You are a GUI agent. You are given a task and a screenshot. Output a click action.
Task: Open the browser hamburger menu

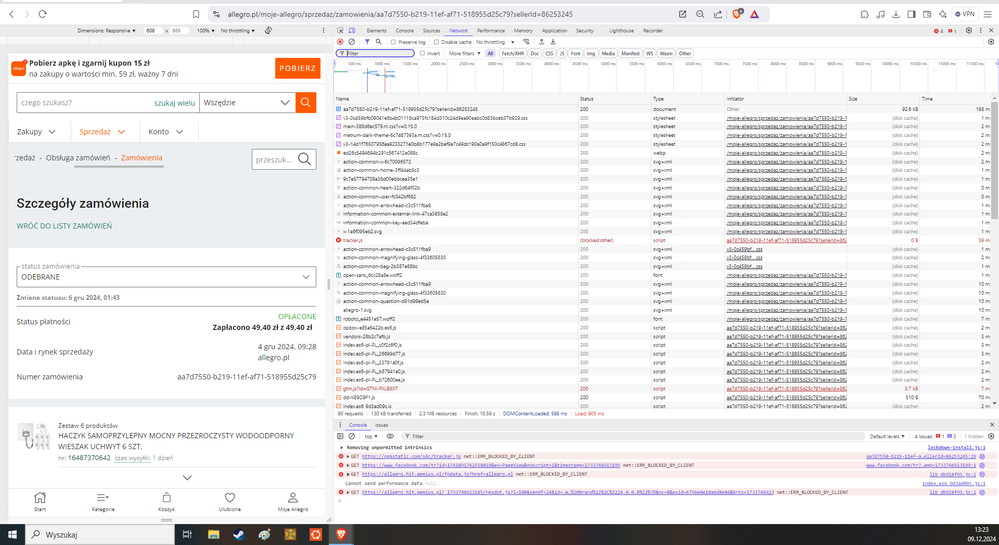coord(988,14)
